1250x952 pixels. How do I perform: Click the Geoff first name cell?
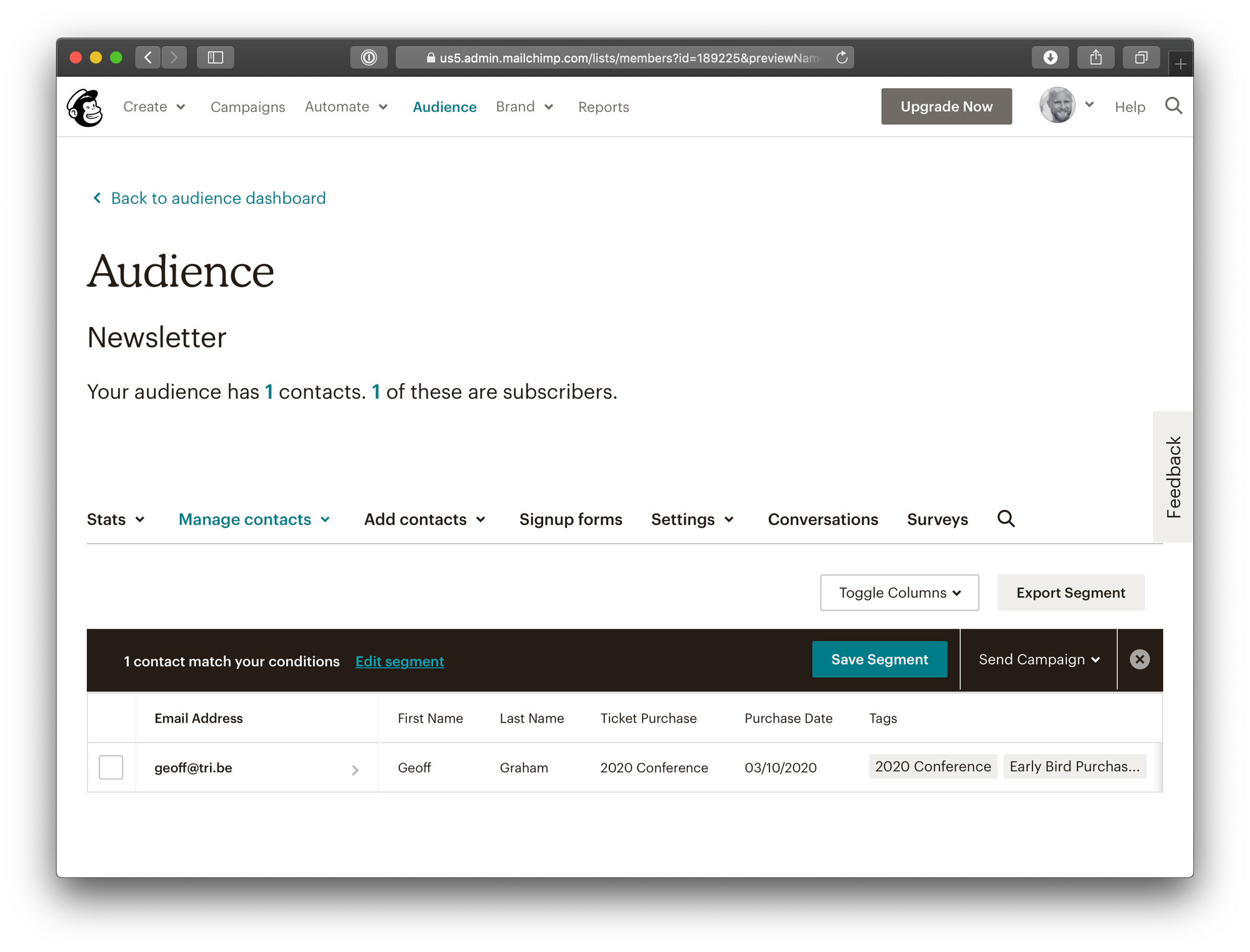[x=414, y=768]
